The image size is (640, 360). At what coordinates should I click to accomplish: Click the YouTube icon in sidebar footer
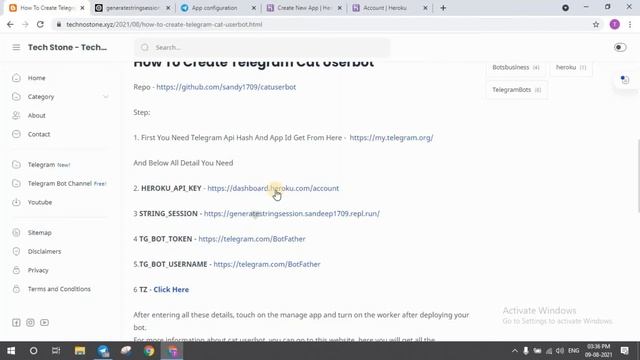44,323
